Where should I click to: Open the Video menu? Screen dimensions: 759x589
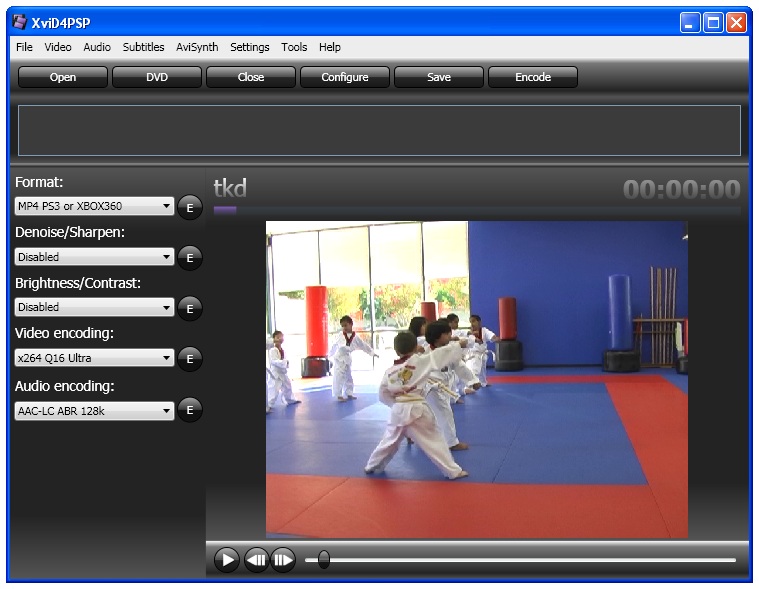[58, 47]
